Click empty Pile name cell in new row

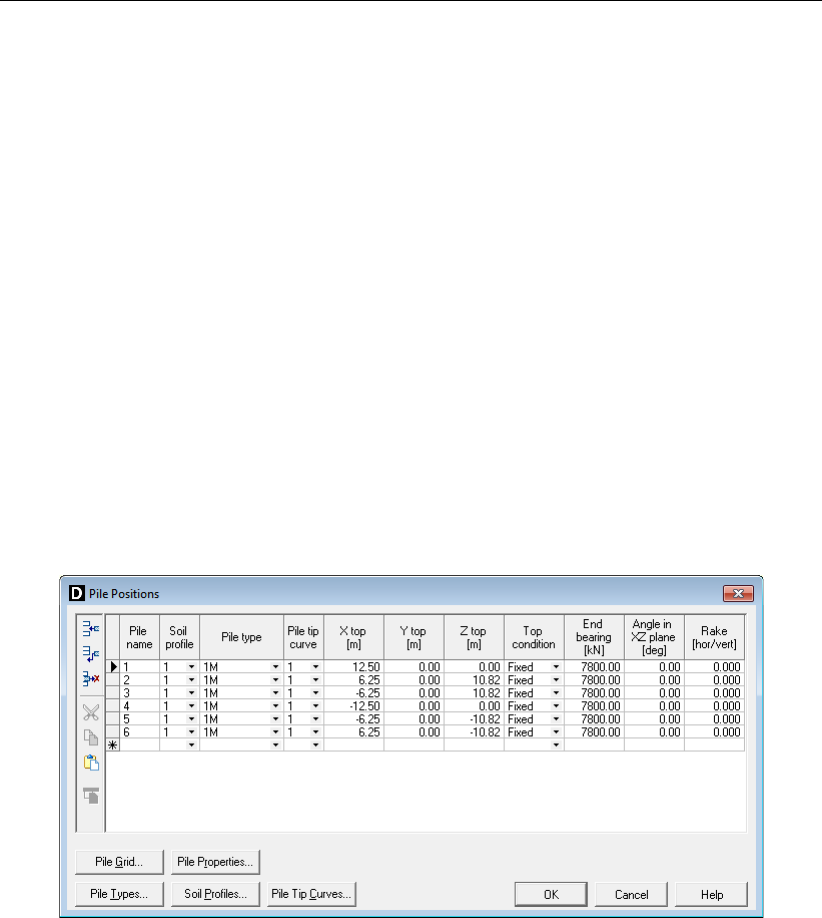click(x=139, y=745)
